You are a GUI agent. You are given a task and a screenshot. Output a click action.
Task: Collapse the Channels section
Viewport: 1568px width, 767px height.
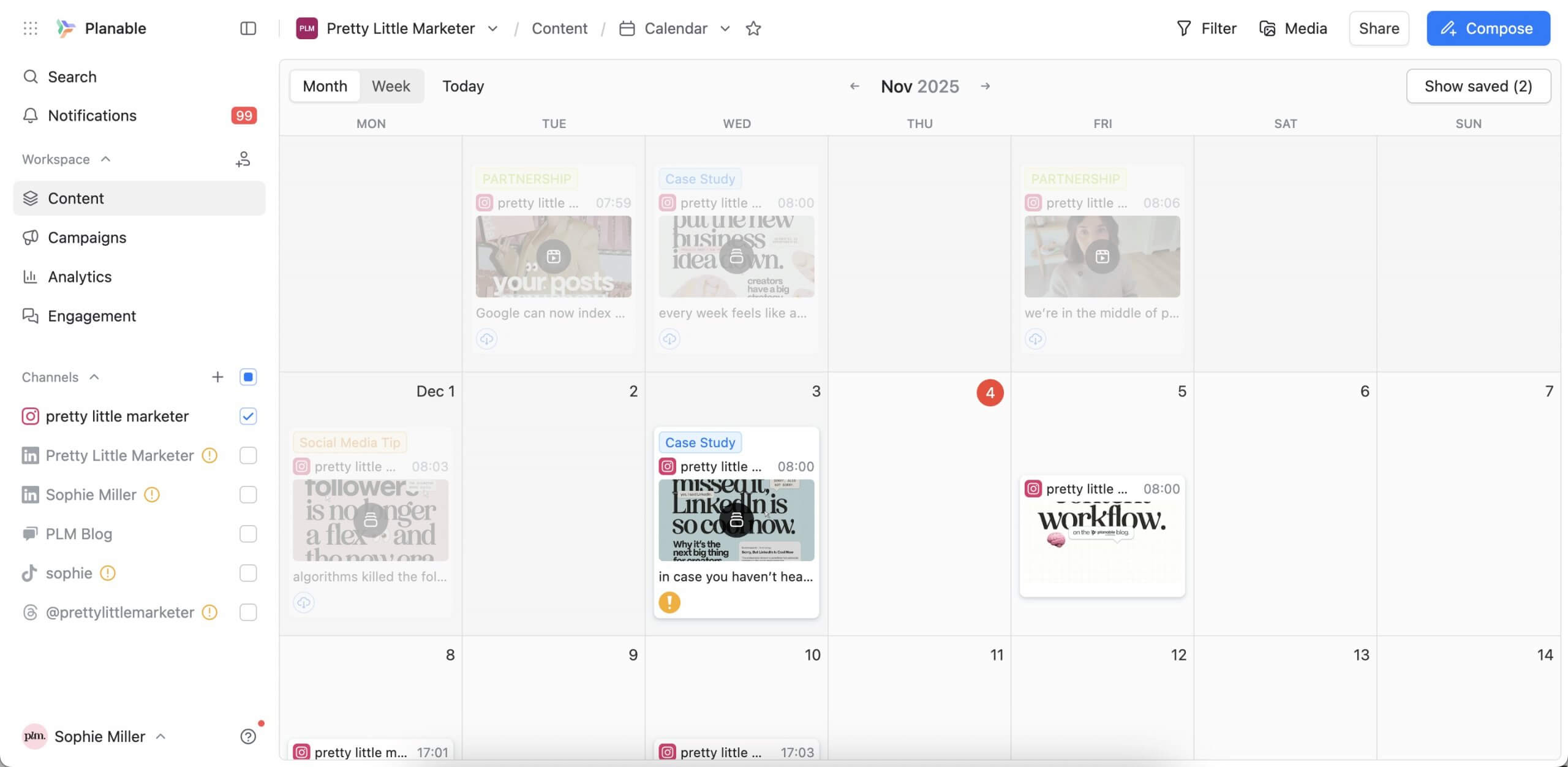click(x=94, y=377)
